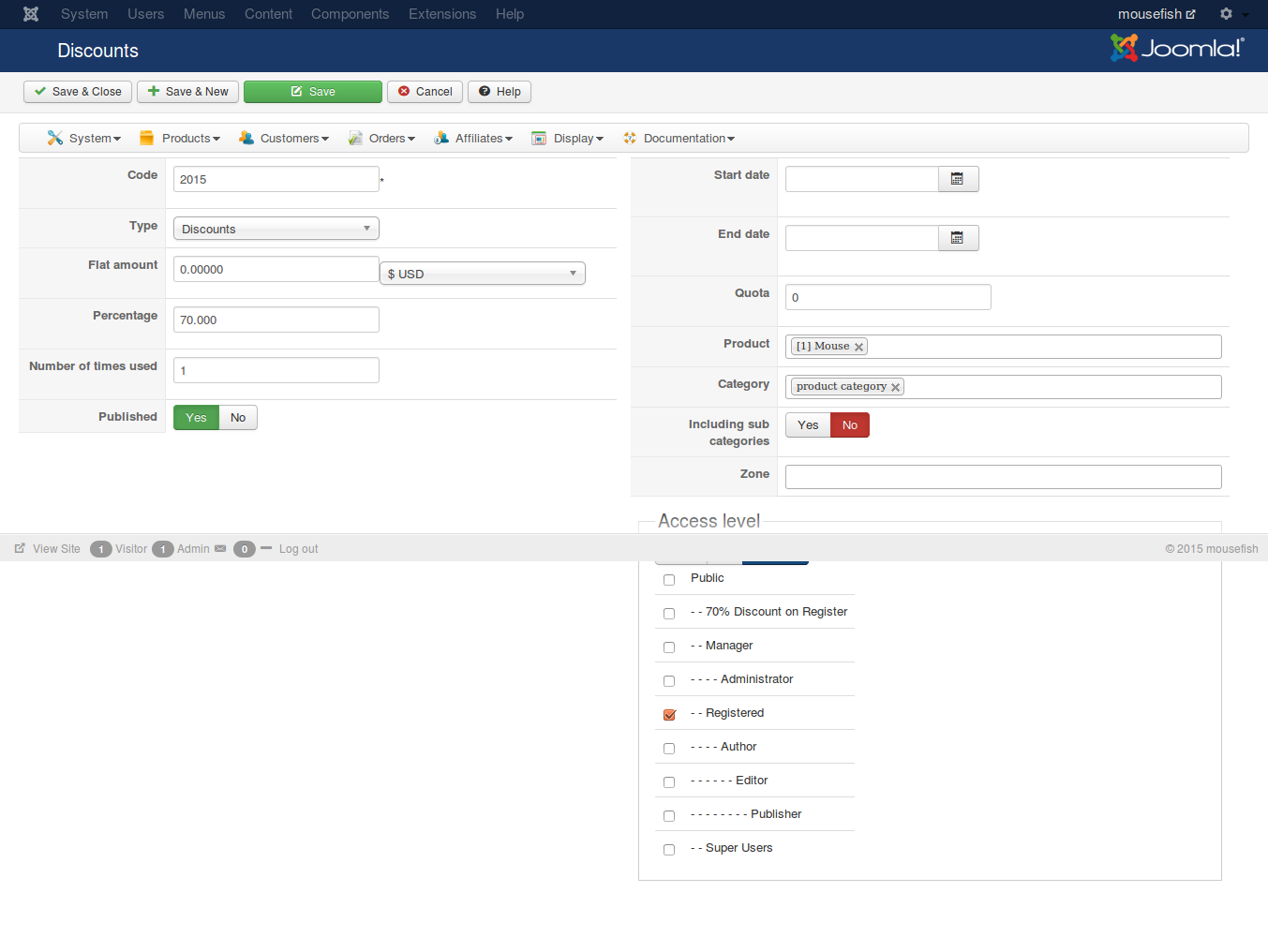Image resolution: width=1268 pixels, height=952 pixels.
Task: Tick the Publisher access checkbox
Action: (669, 816)
